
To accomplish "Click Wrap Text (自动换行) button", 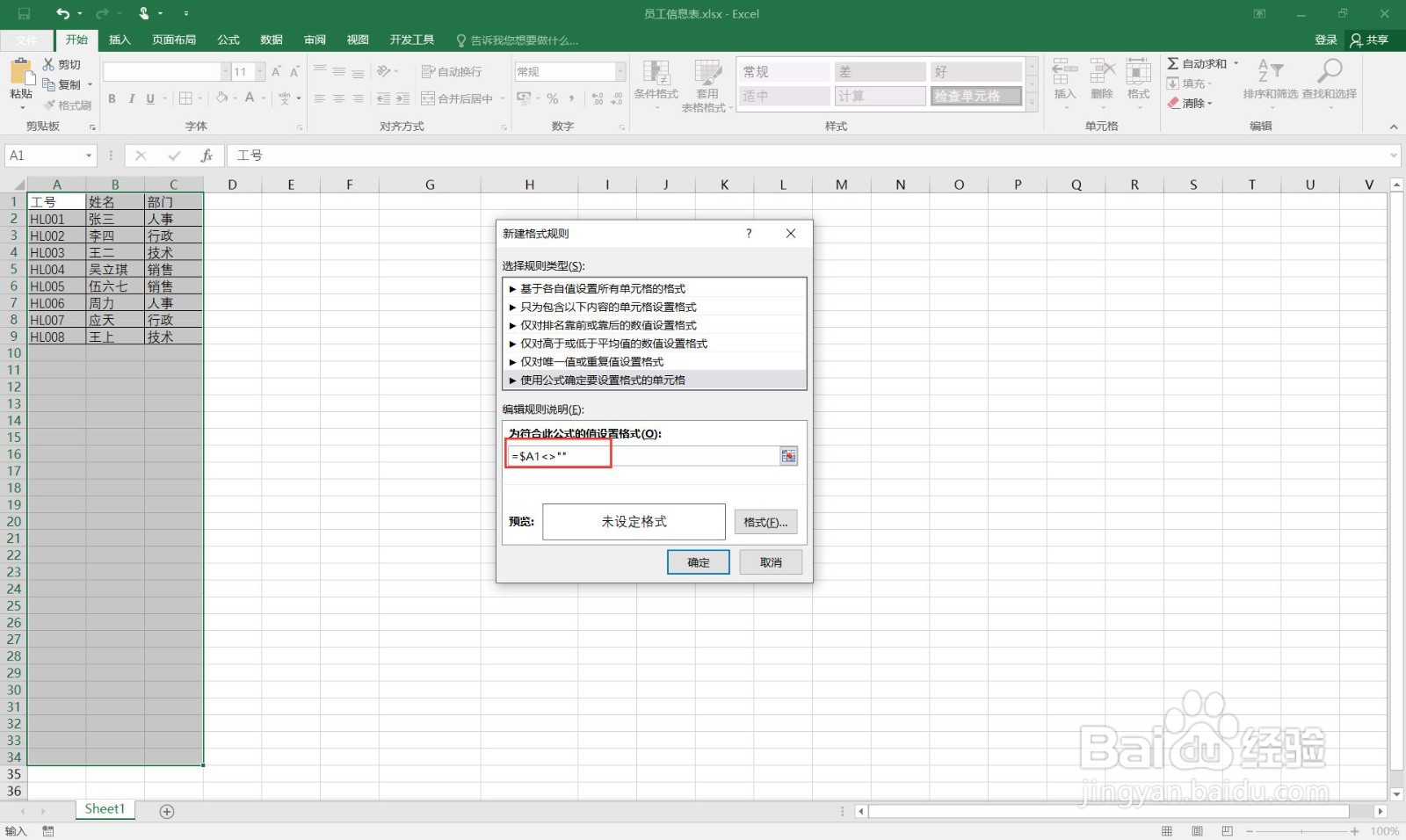I will coord(452,71).
